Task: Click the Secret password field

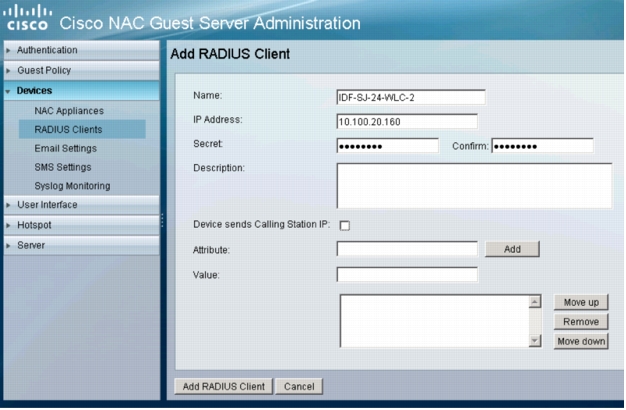Action: click(387, 146)
